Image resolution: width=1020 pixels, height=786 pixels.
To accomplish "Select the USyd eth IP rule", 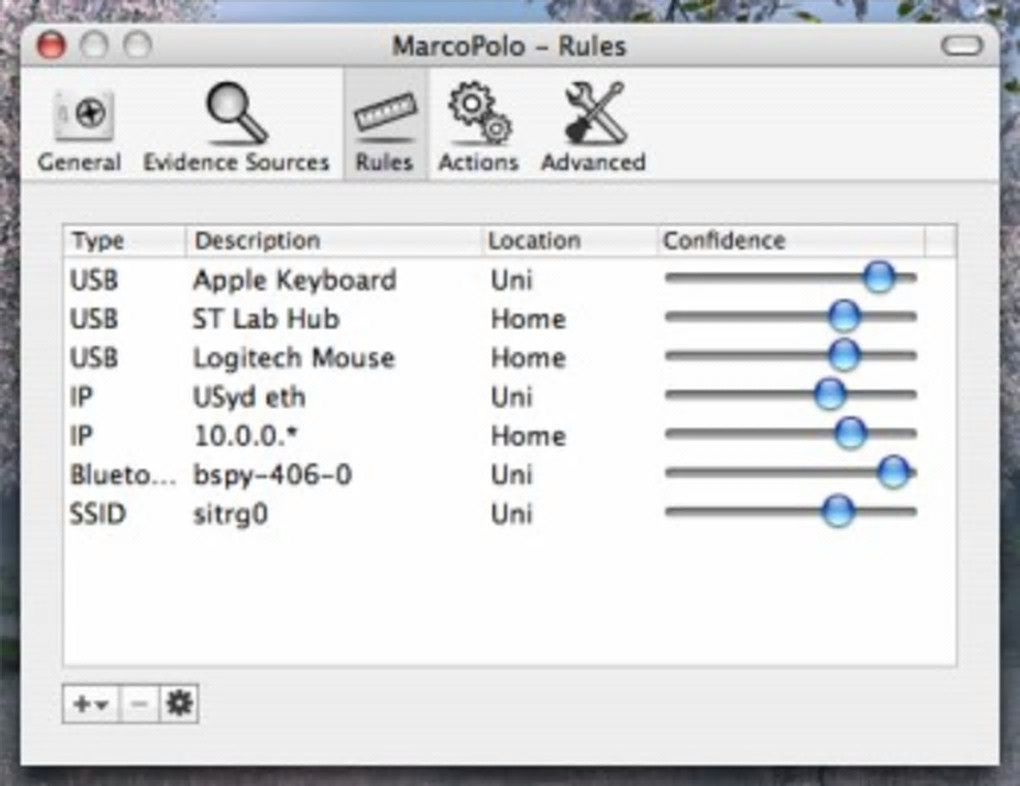I will (509, 396).
